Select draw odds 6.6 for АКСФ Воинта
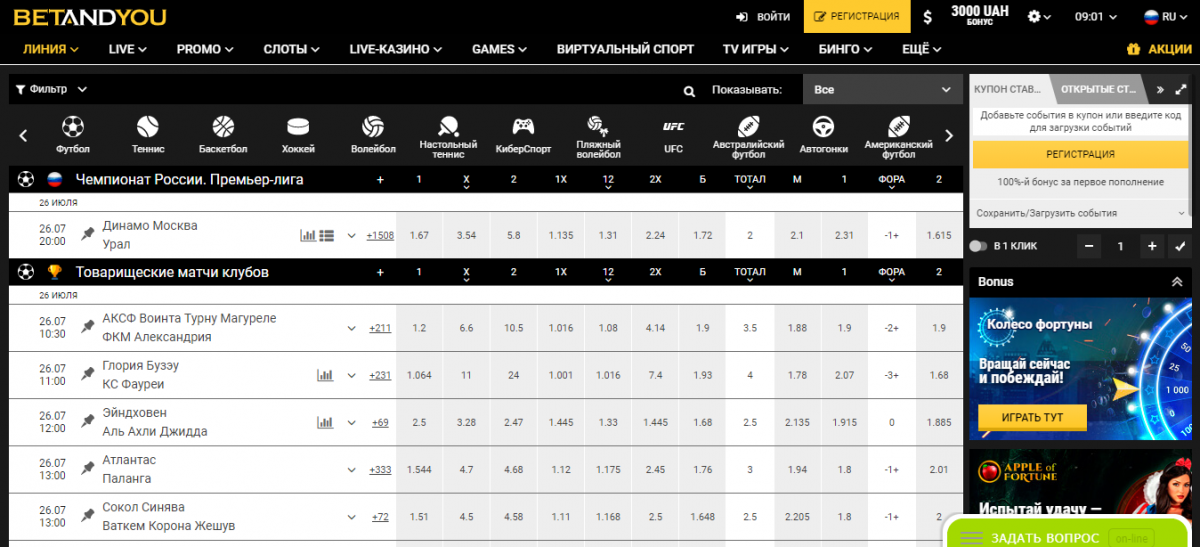The height and width of the screenshot is (547, 1200). (466, 328)
